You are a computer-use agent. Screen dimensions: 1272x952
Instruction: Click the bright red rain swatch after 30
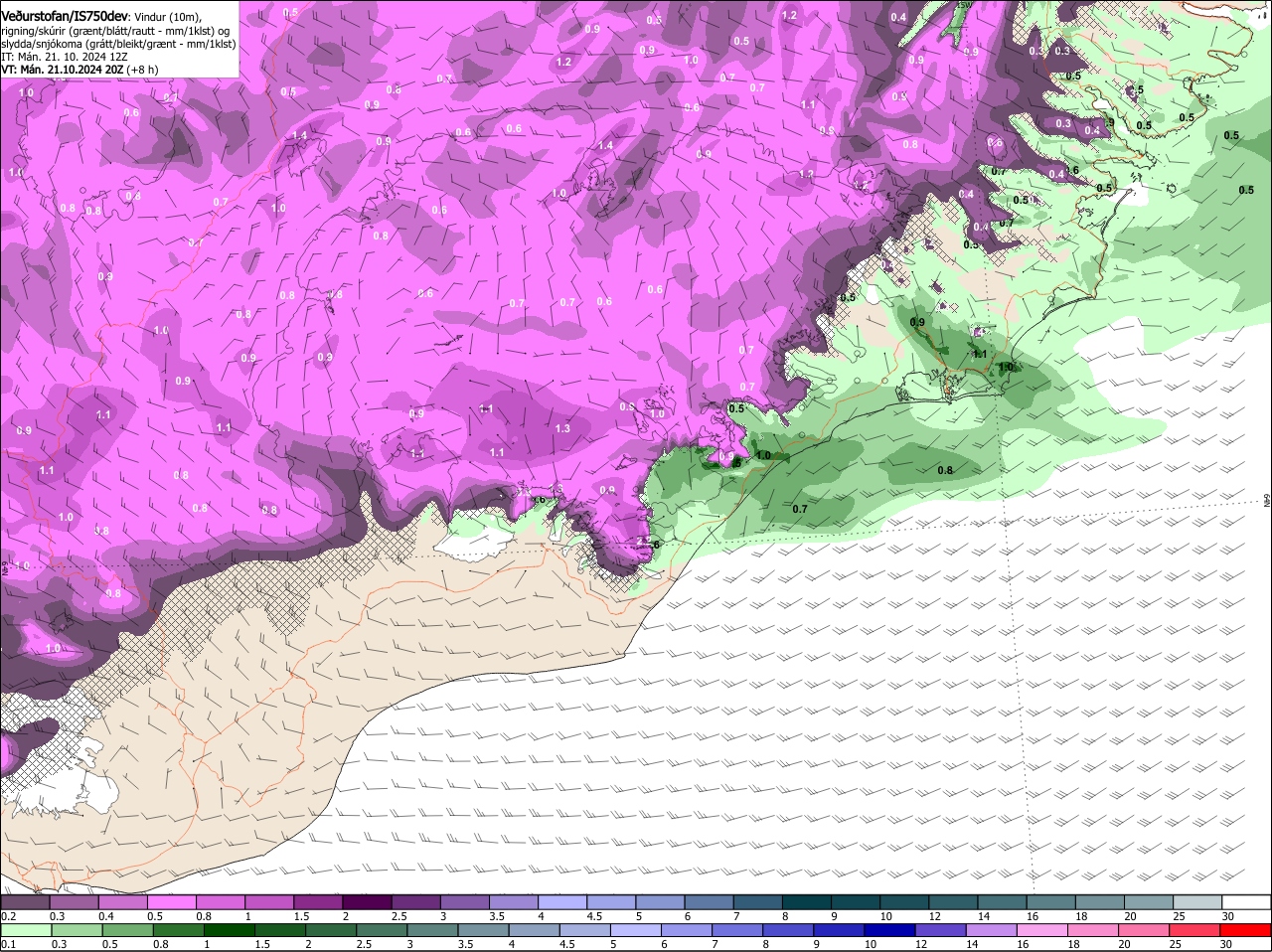coord(1245,930)
